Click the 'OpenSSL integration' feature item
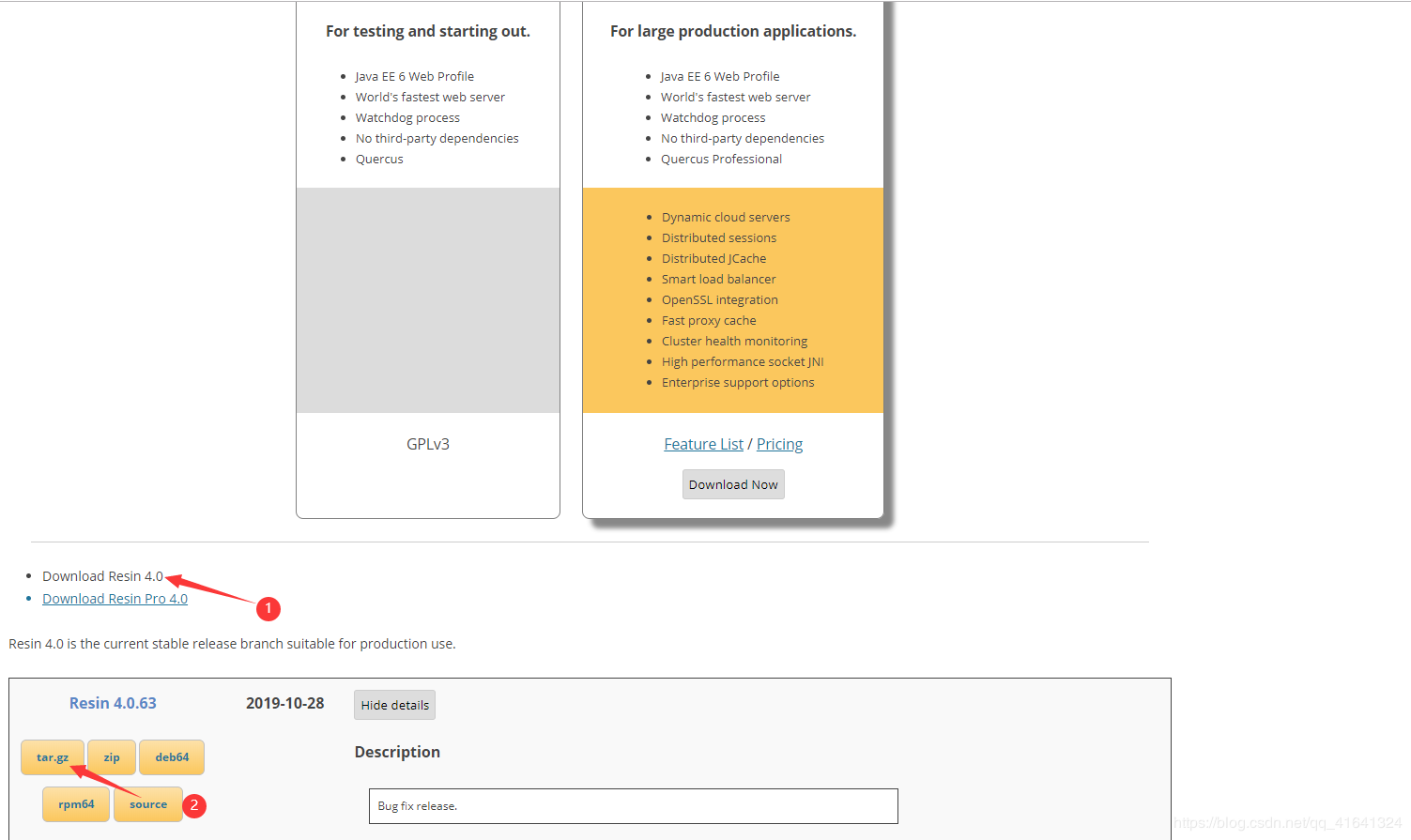 coord(720,299)
